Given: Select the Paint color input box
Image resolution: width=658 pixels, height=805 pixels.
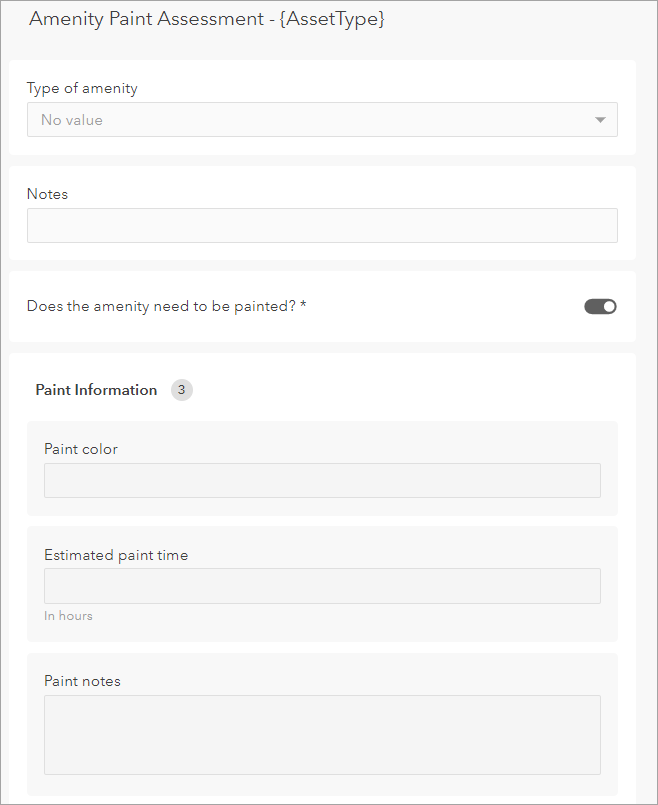Looking at the screenshot, I should coord(322,480).
